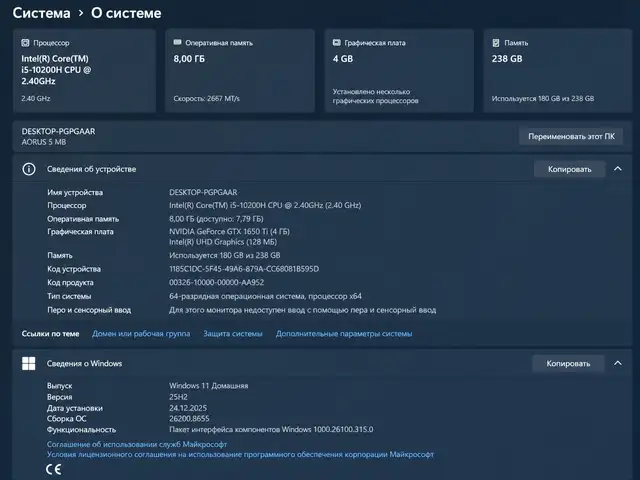The width and height of the screenshot is (640, 480).
Task: Click the Windows logo icon
Action: [x=29, y=363]
